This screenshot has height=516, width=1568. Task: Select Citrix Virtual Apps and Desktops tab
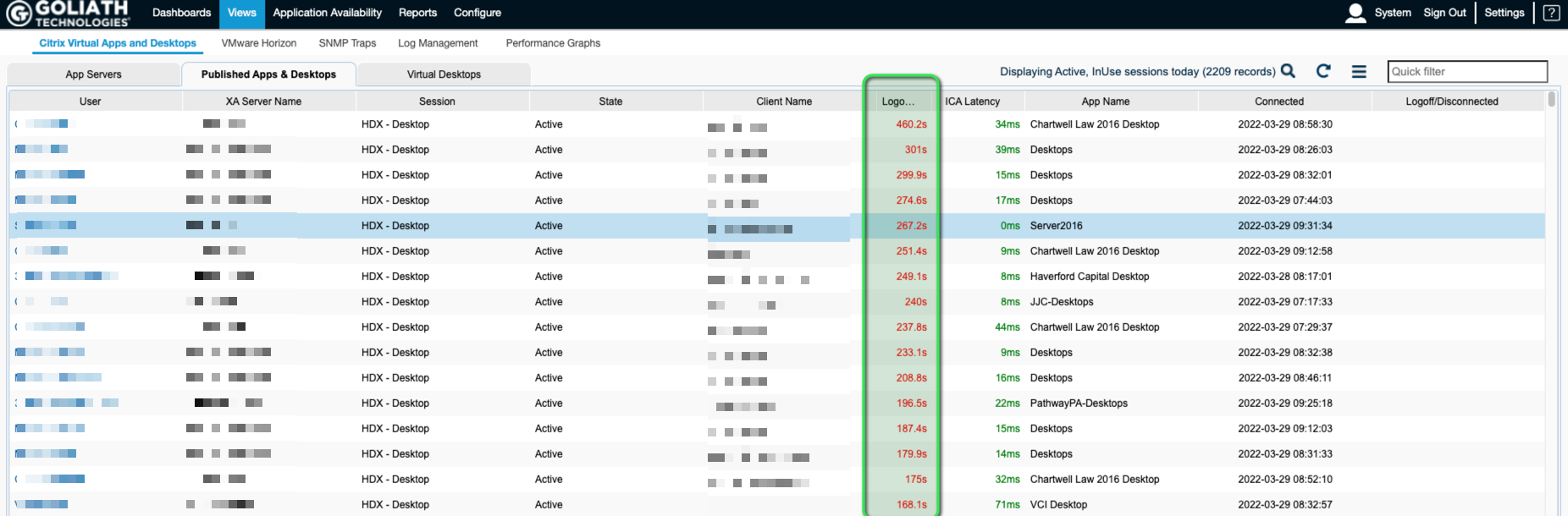point(118,43)
